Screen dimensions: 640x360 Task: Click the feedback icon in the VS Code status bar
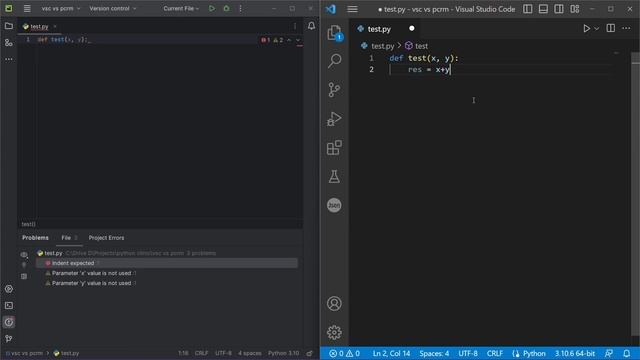pyautogui.click(x=609, y=353)
